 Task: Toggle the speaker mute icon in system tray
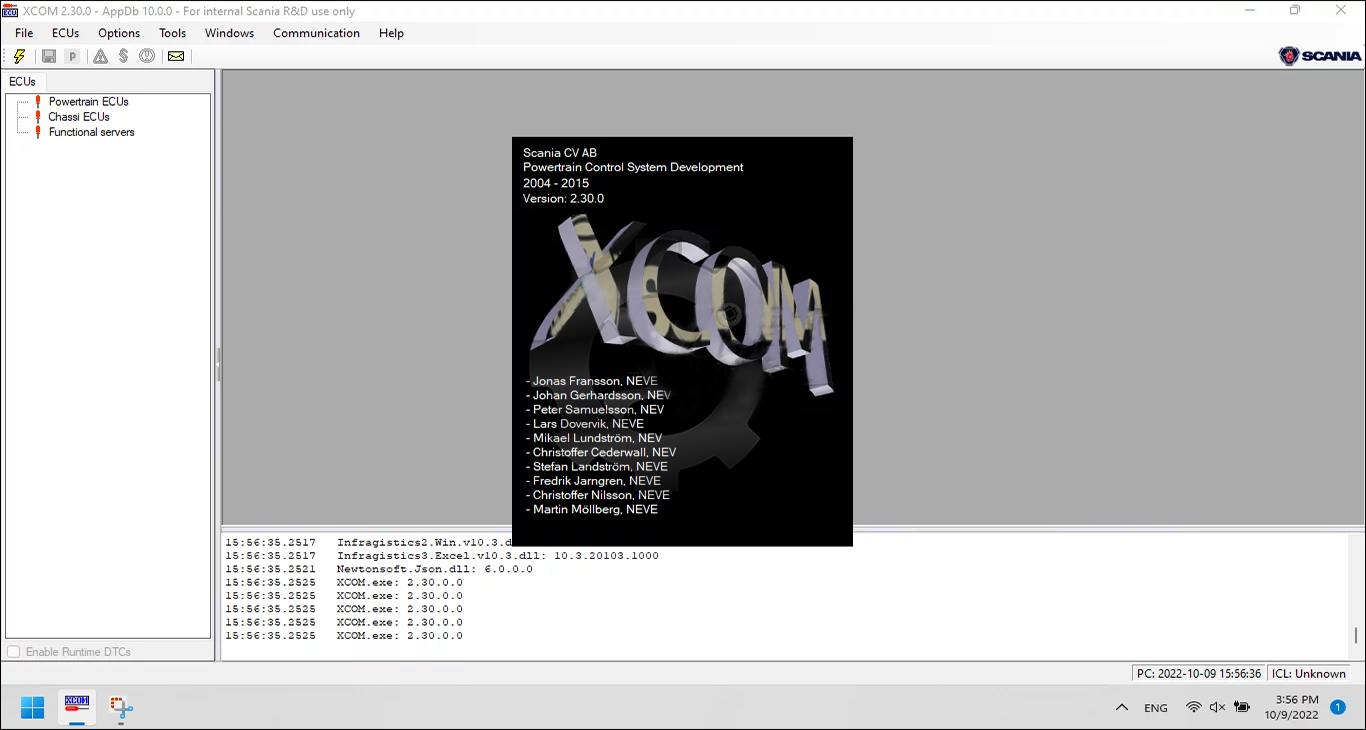1216,707
